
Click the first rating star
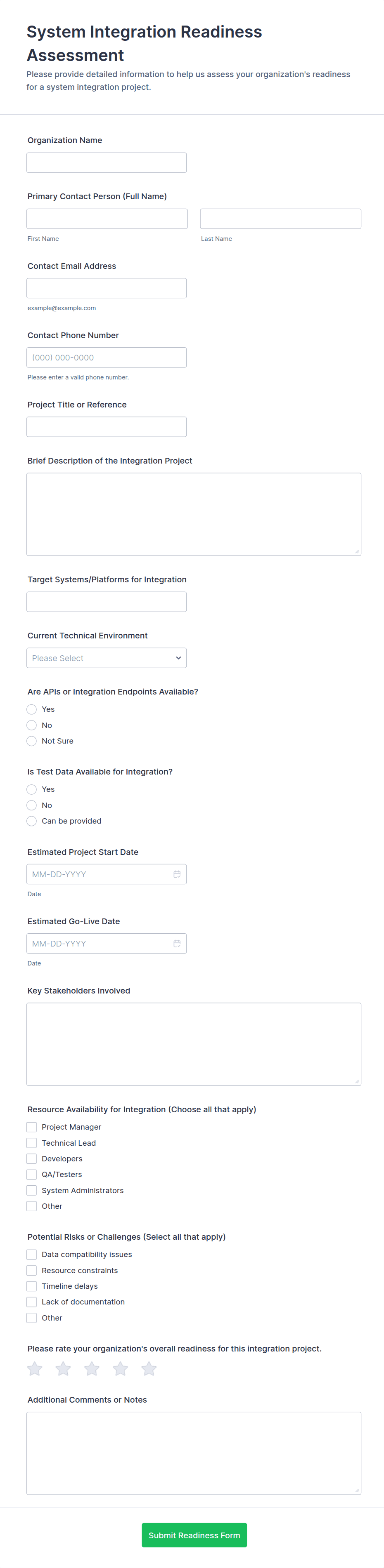pos(35,1369)
